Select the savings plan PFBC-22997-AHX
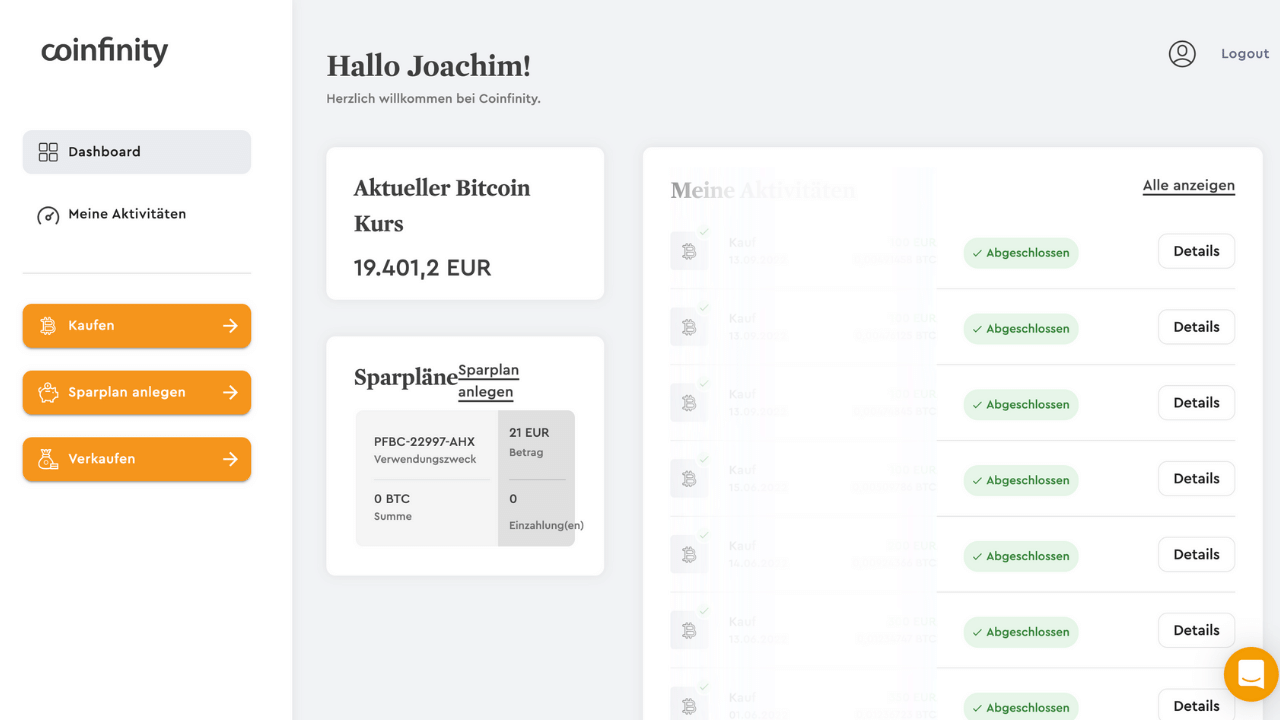The image size is (1280, 720). click(424, 442)
